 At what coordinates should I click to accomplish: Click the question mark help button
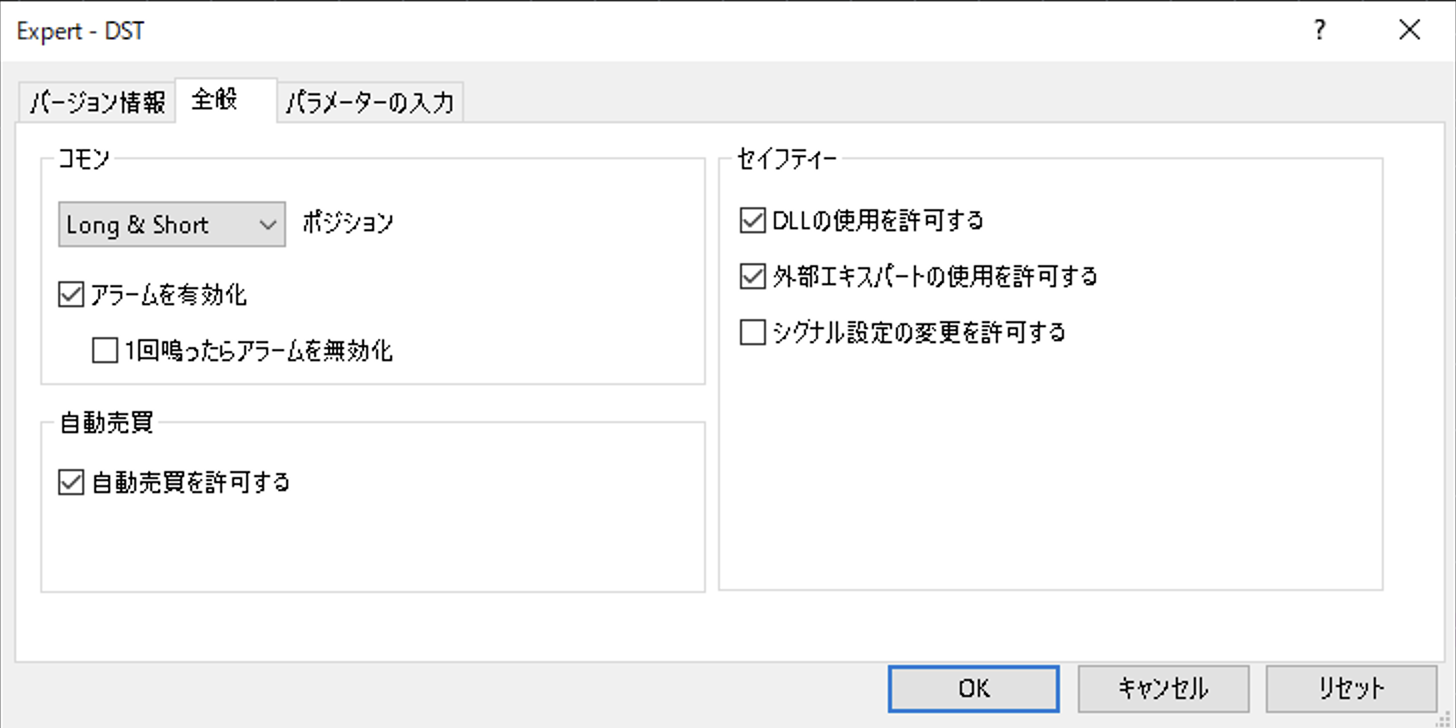click(x=1319, y=30)
